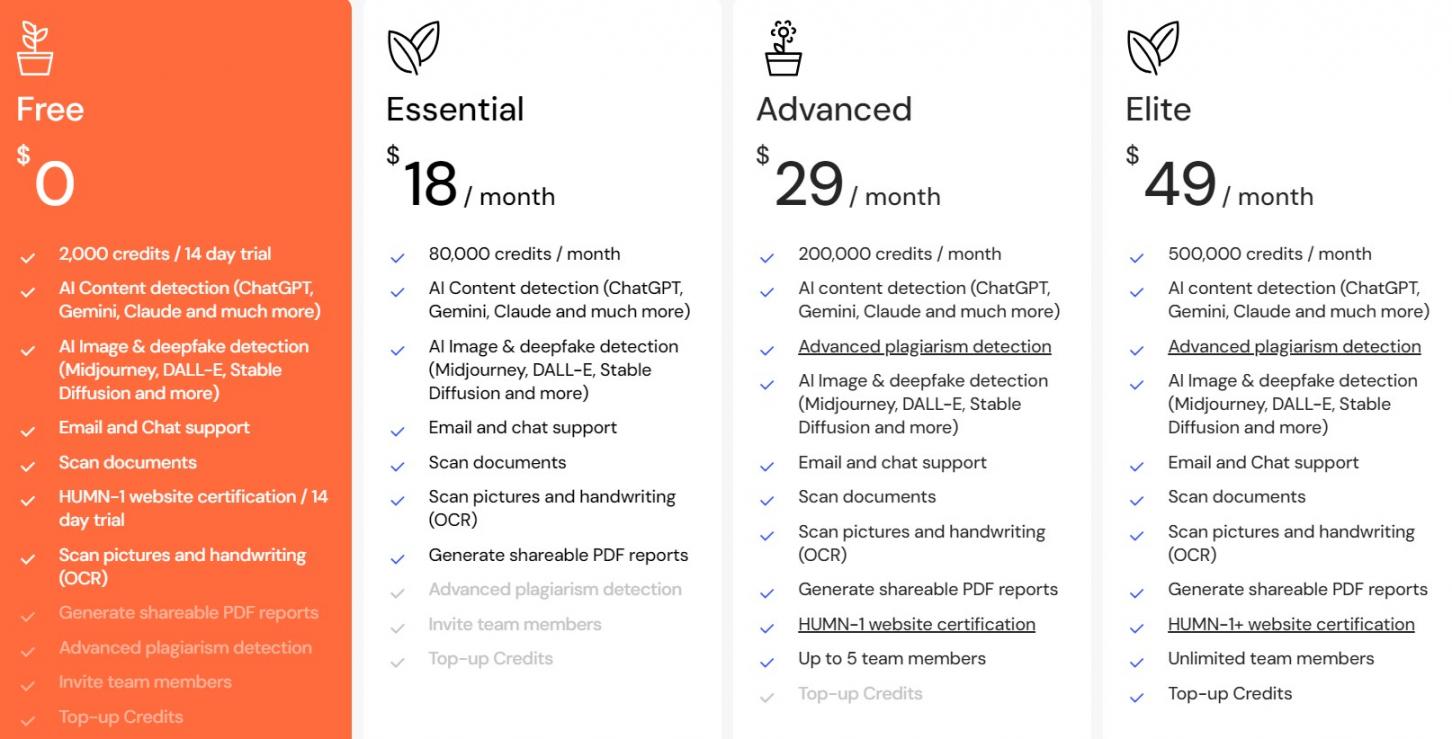Image resolution: width=1452 pixels, height=739 pixels.
Task: Click the Advanced plan flower pot icon
Action: [x=783, y=48]
